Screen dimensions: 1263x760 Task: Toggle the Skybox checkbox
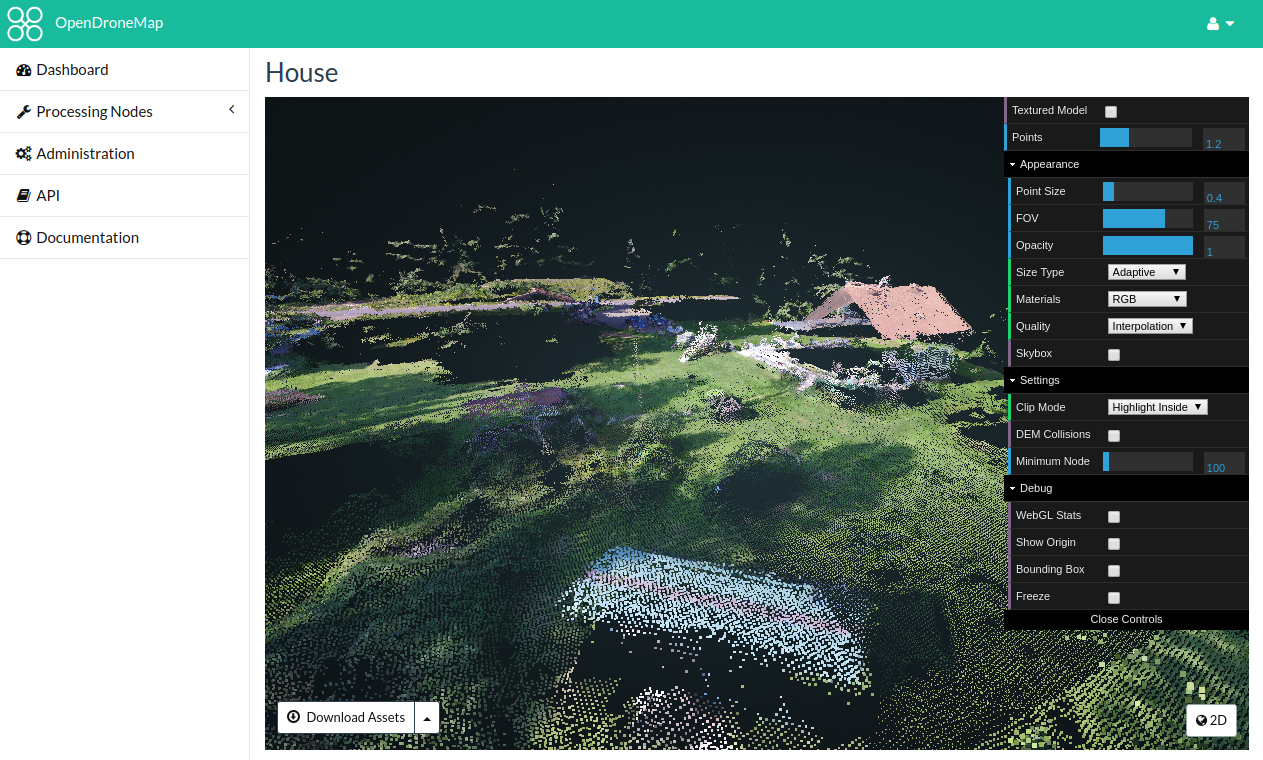click(1114, 355)
